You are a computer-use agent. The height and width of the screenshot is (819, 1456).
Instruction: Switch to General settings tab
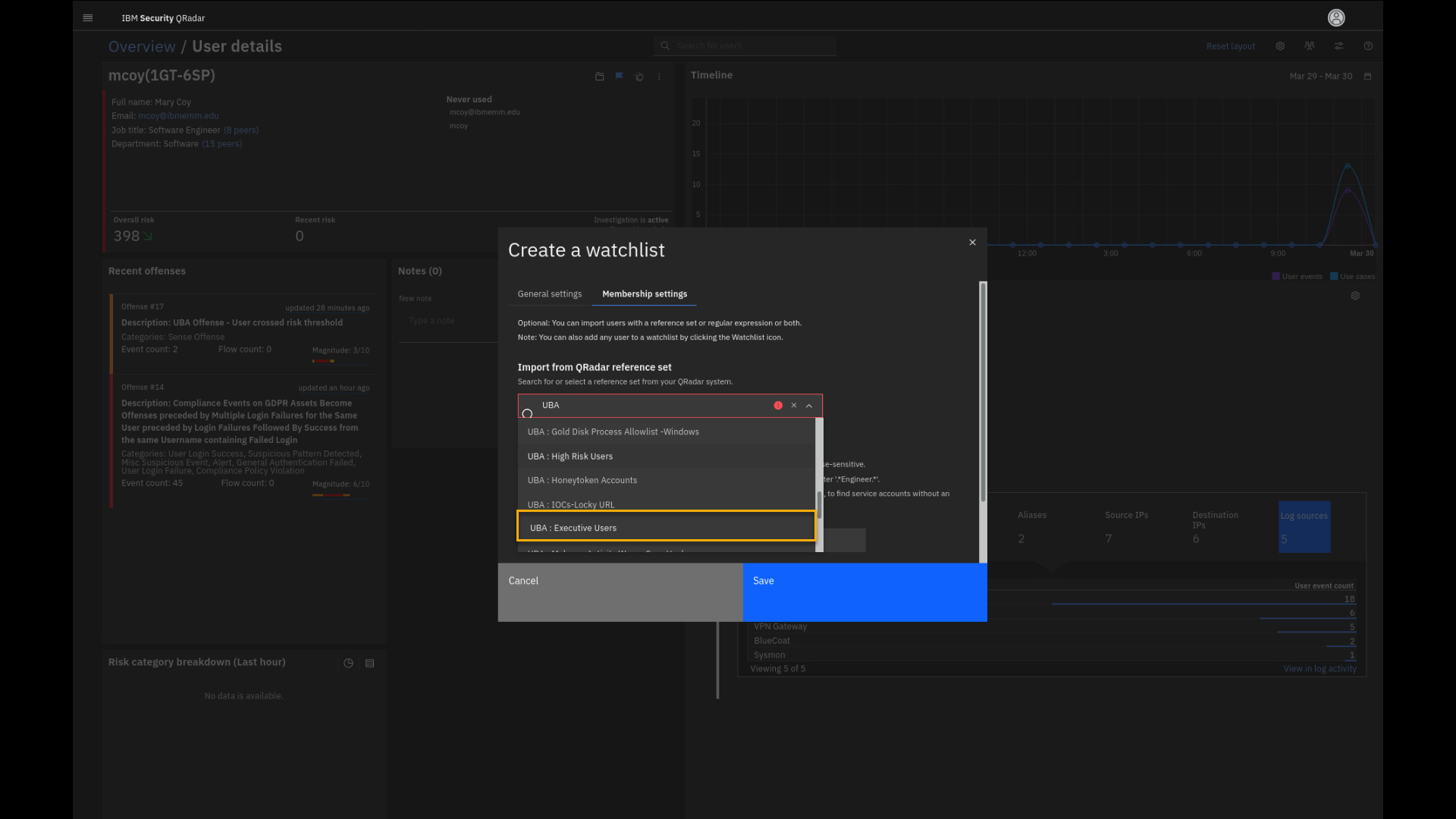pos(550,294)
